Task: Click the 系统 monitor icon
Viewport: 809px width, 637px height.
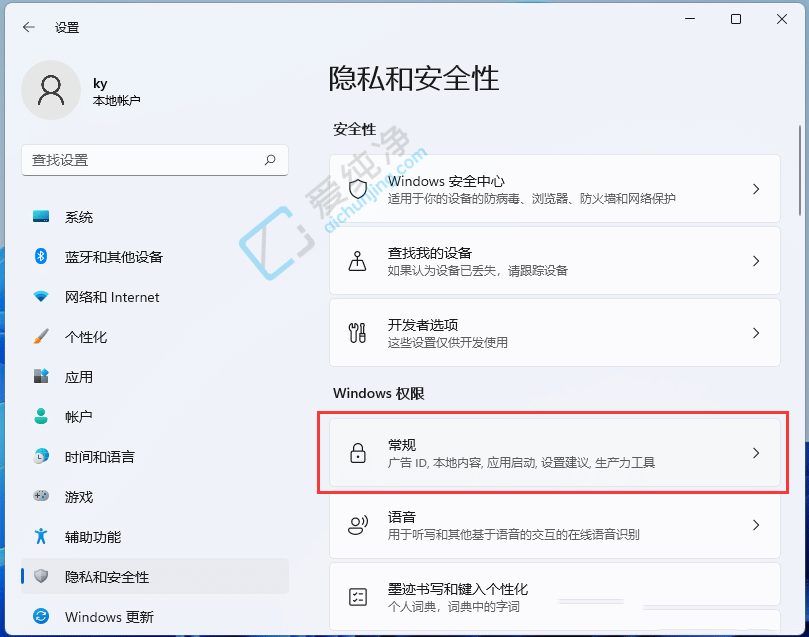Action: click(x=41, y=217)
